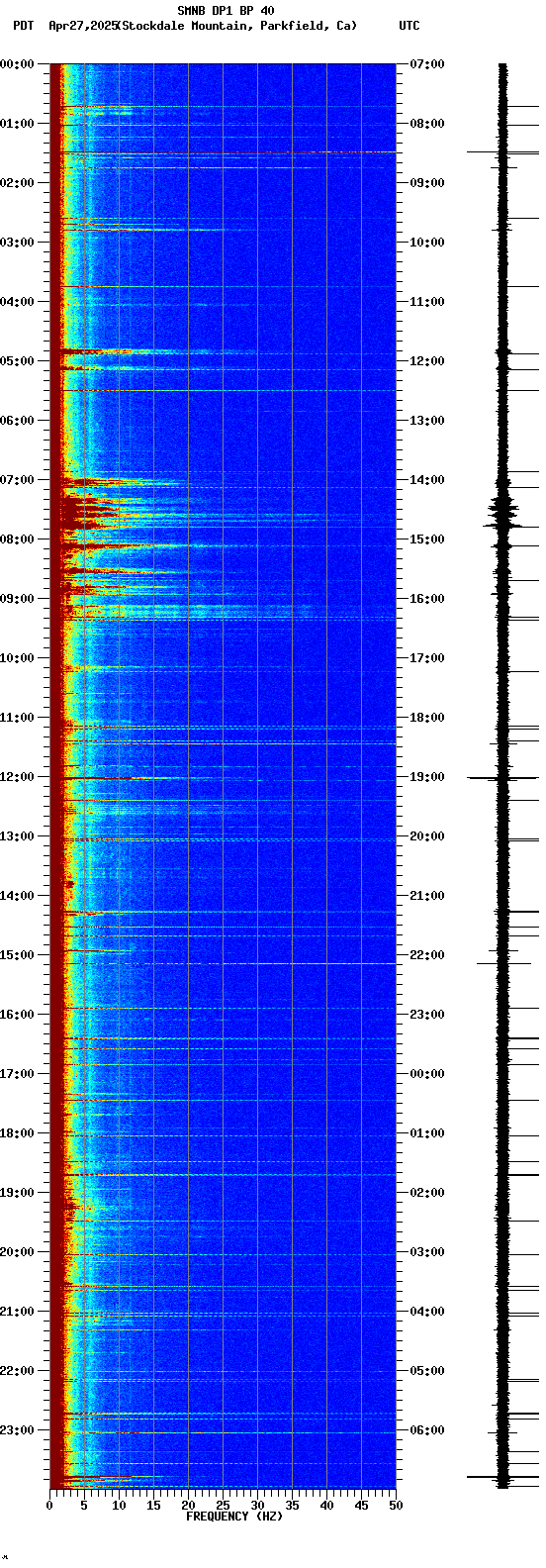The height and width of the screenshot is (1568, 546).
Task: Click the 'FREQUENCY (HZ)' axis label
Action: [x=234, y=1516]
